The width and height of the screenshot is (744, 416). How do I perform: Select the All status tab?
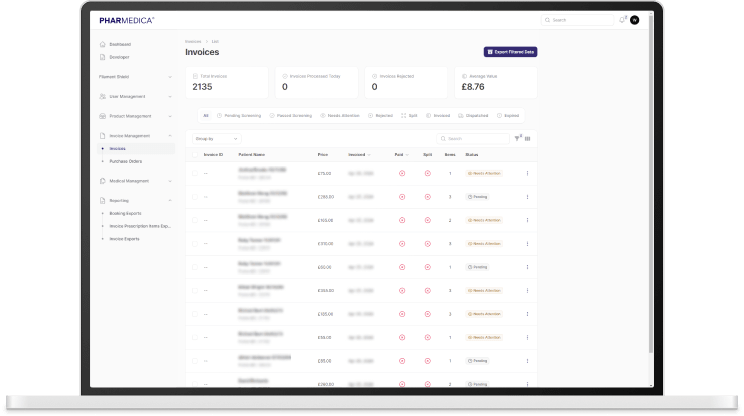pos(206,116)
